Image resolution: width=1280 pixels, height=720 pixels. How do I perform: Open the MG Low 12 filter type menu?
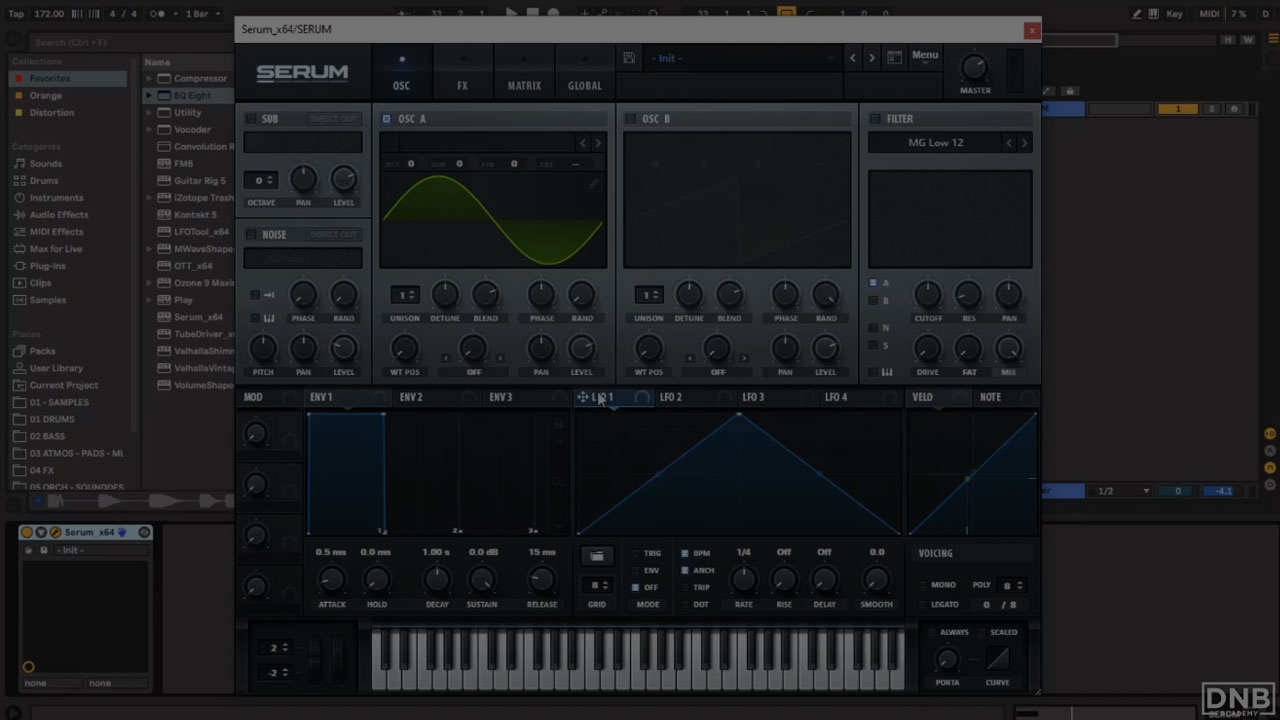click(935, 143)
